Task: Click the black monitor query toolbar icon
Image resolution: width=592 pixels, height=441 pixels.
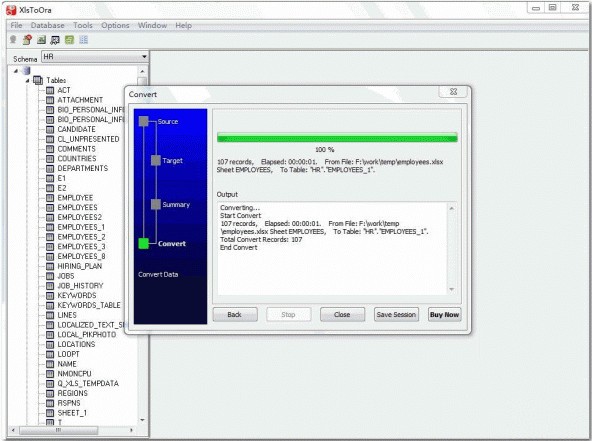Action: [x=55, y=40]
